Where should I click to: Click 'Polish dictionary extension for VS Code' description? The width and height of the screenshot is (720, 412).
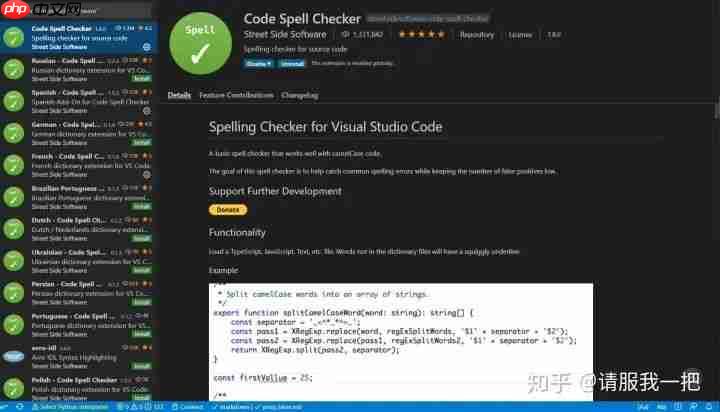(x=90, y=389)
